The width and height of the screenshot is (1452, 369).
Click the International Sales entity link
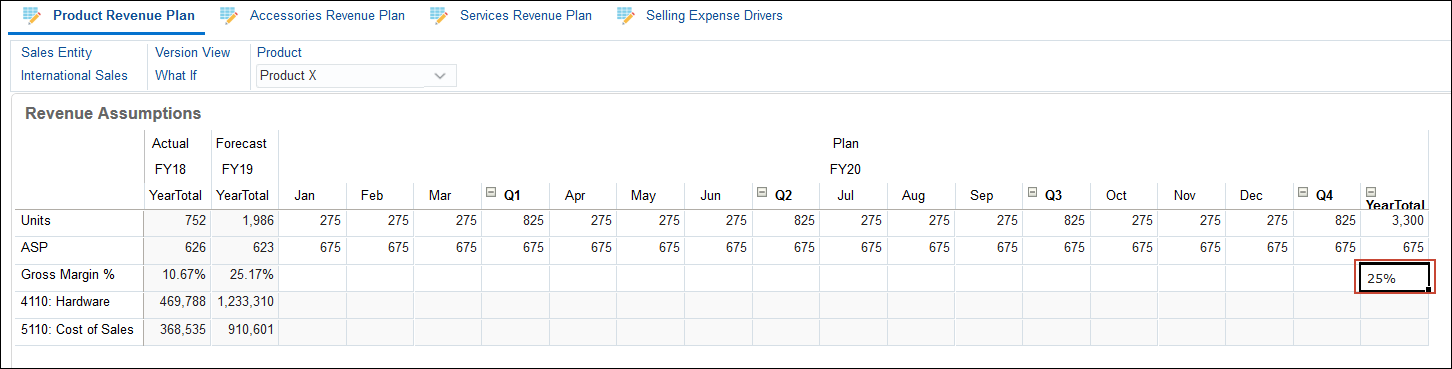(x=74, y=75)
